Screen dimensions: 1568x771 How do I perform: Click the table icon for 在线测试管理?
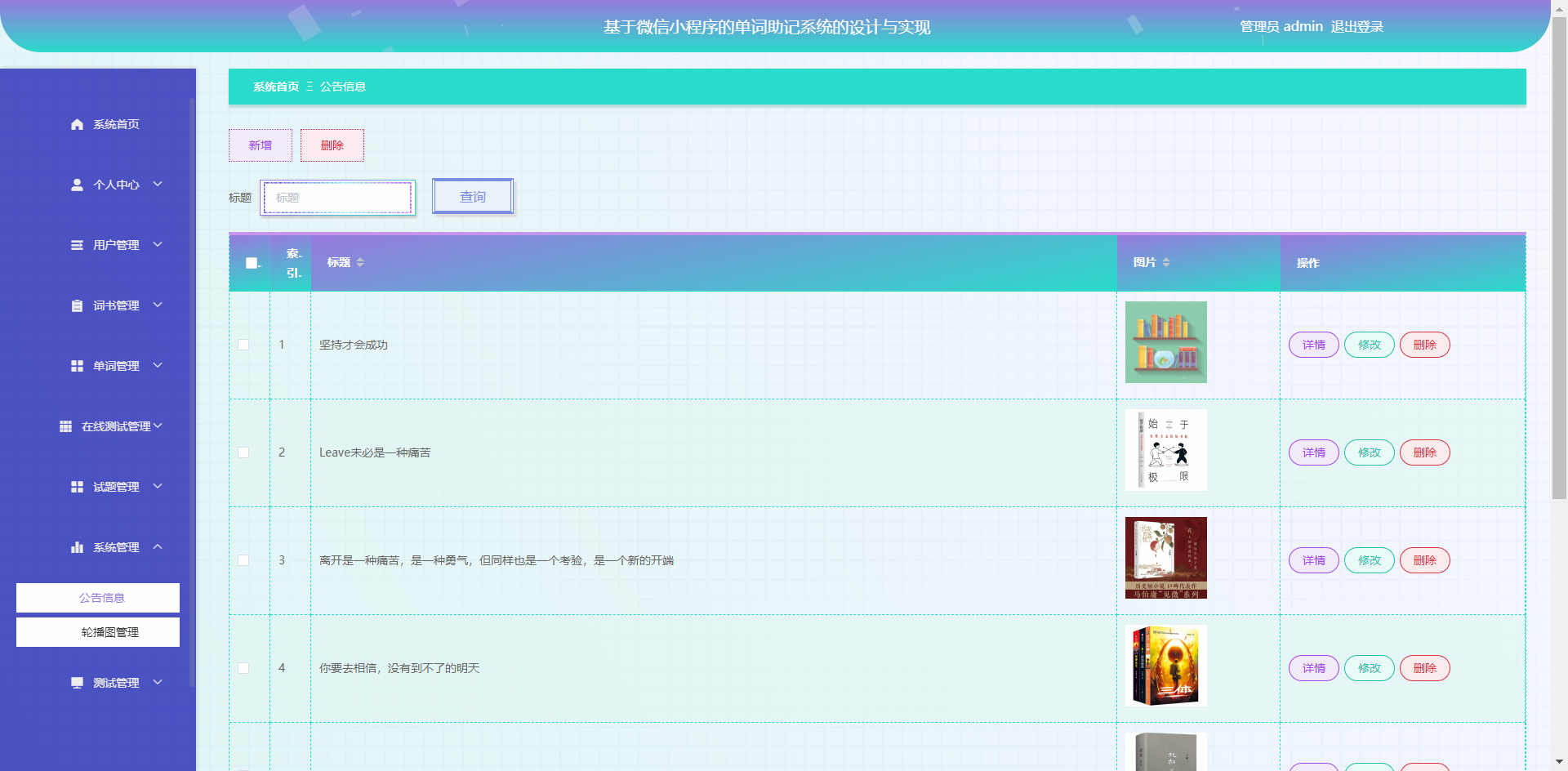coord(65,426)
